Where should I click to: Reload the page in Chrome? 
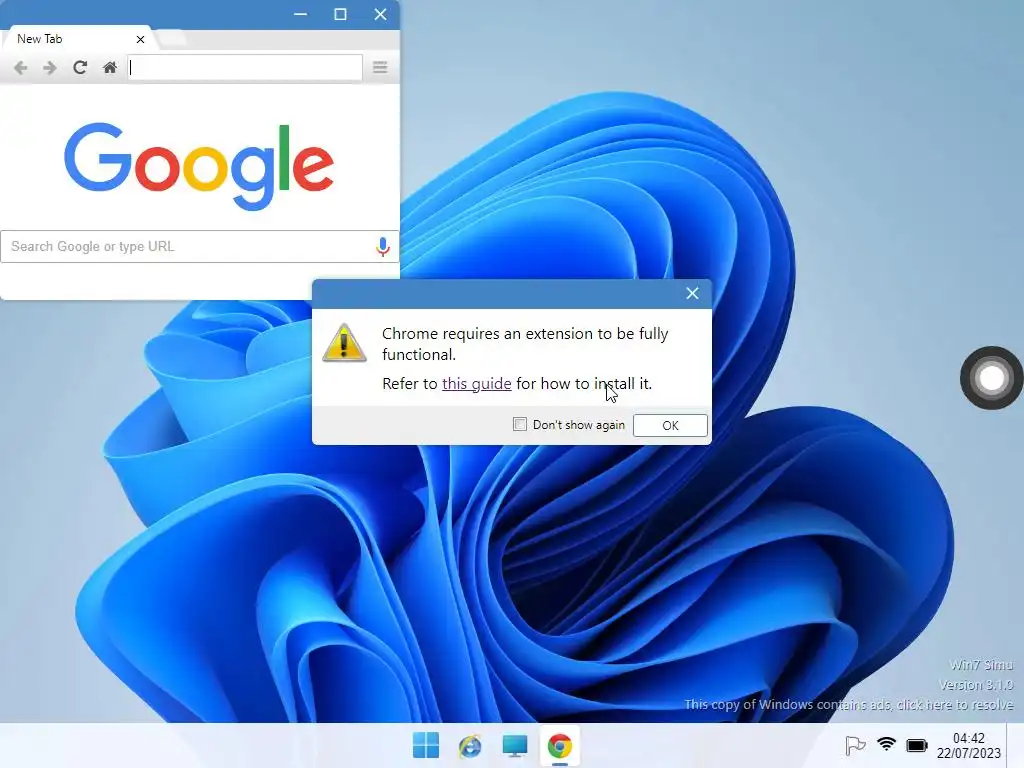80,67
